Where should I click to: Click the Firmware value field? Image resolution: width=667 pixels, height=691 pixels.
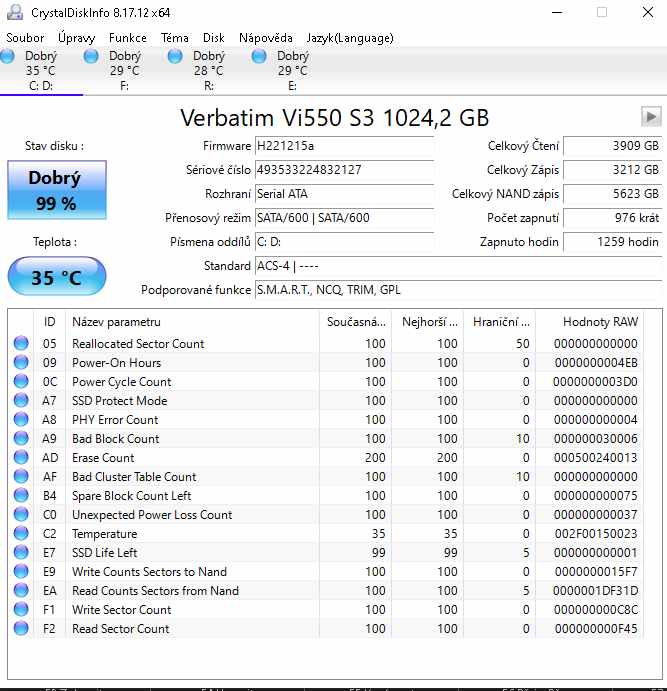(x=344, y=146)
